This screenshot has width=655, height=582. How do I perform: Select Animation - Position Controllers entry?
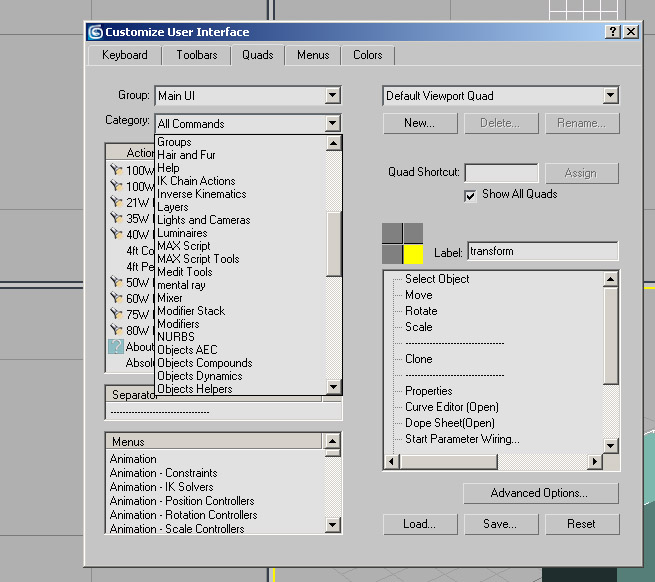pos(182,501)
